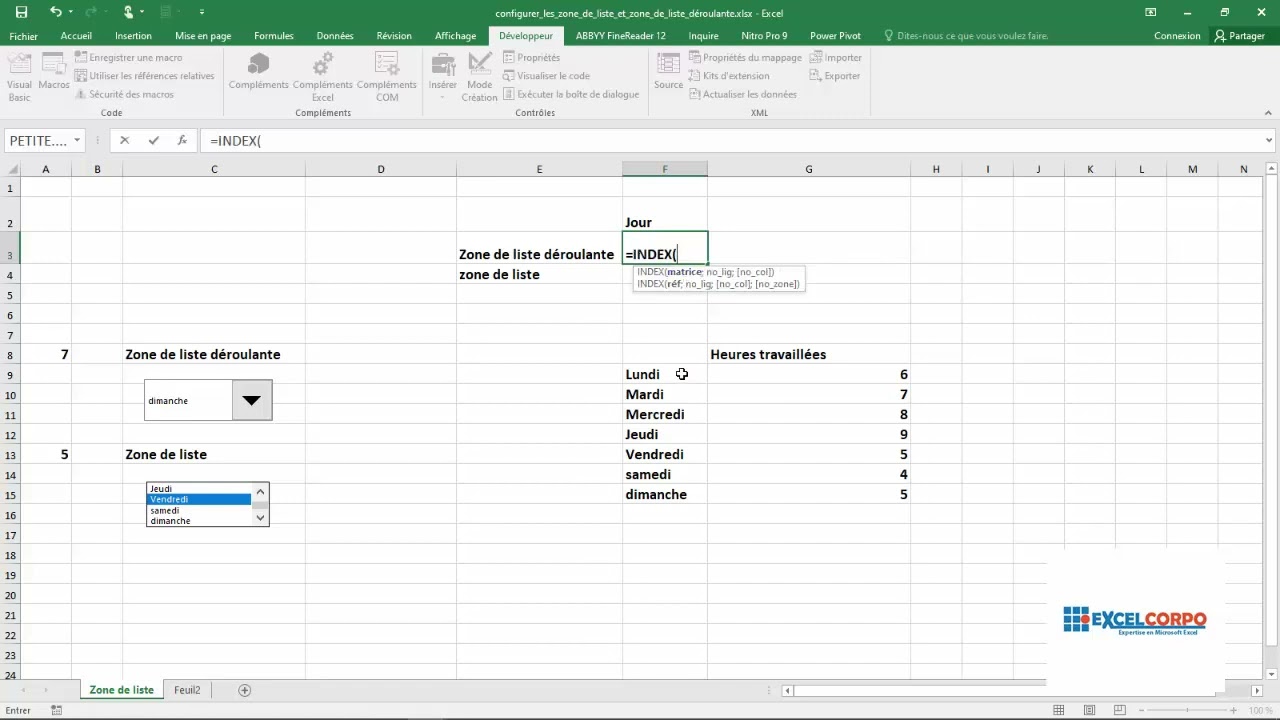Click Actualiser les données

coord(743,94)
